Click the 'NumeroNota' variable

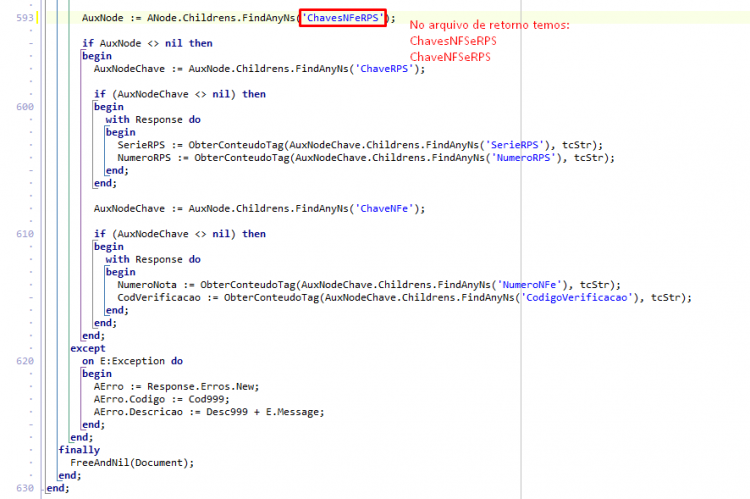pyautogui.click(x=147, y=285)
